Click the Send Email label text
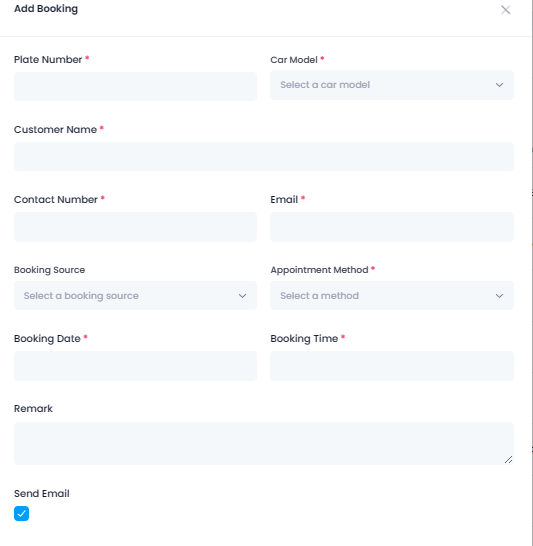This screenshot has height=546, width=533. point(42,493)
